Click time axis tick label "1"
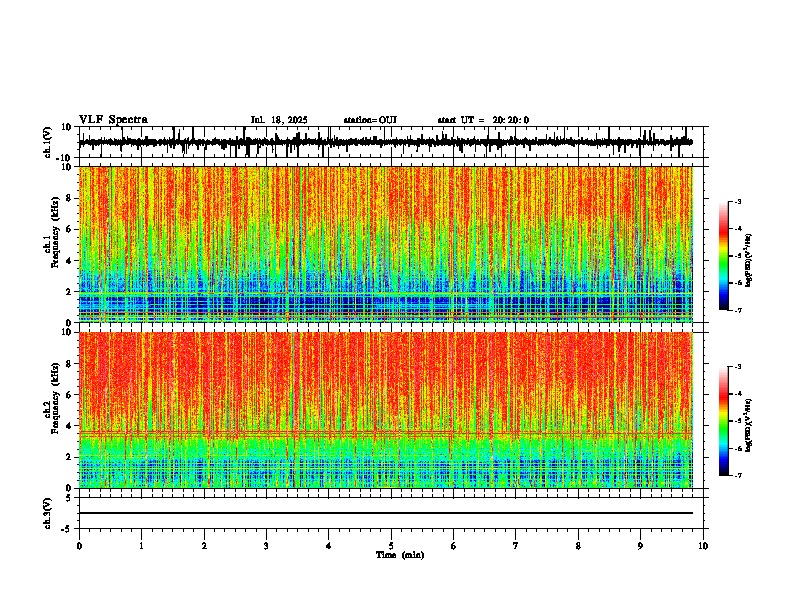The image size is (792, 612). coord(142,546)
